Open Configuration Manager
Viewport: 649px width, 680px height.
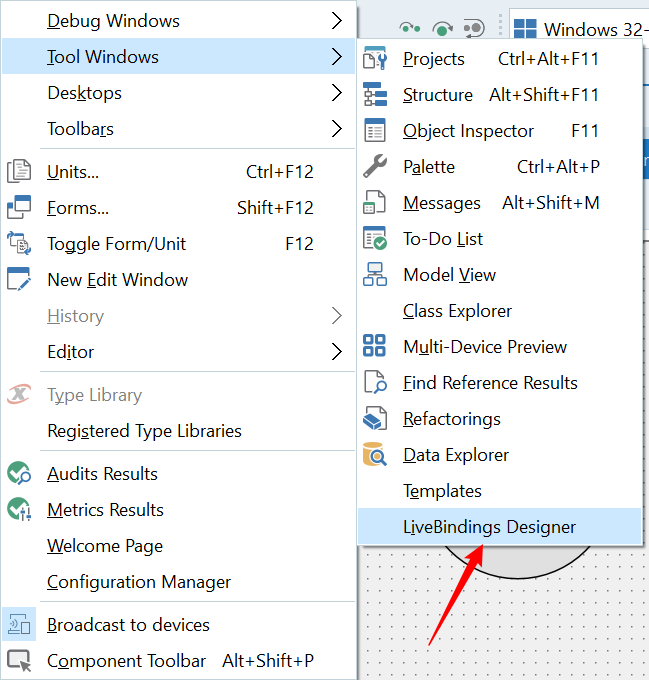(179, 581)
